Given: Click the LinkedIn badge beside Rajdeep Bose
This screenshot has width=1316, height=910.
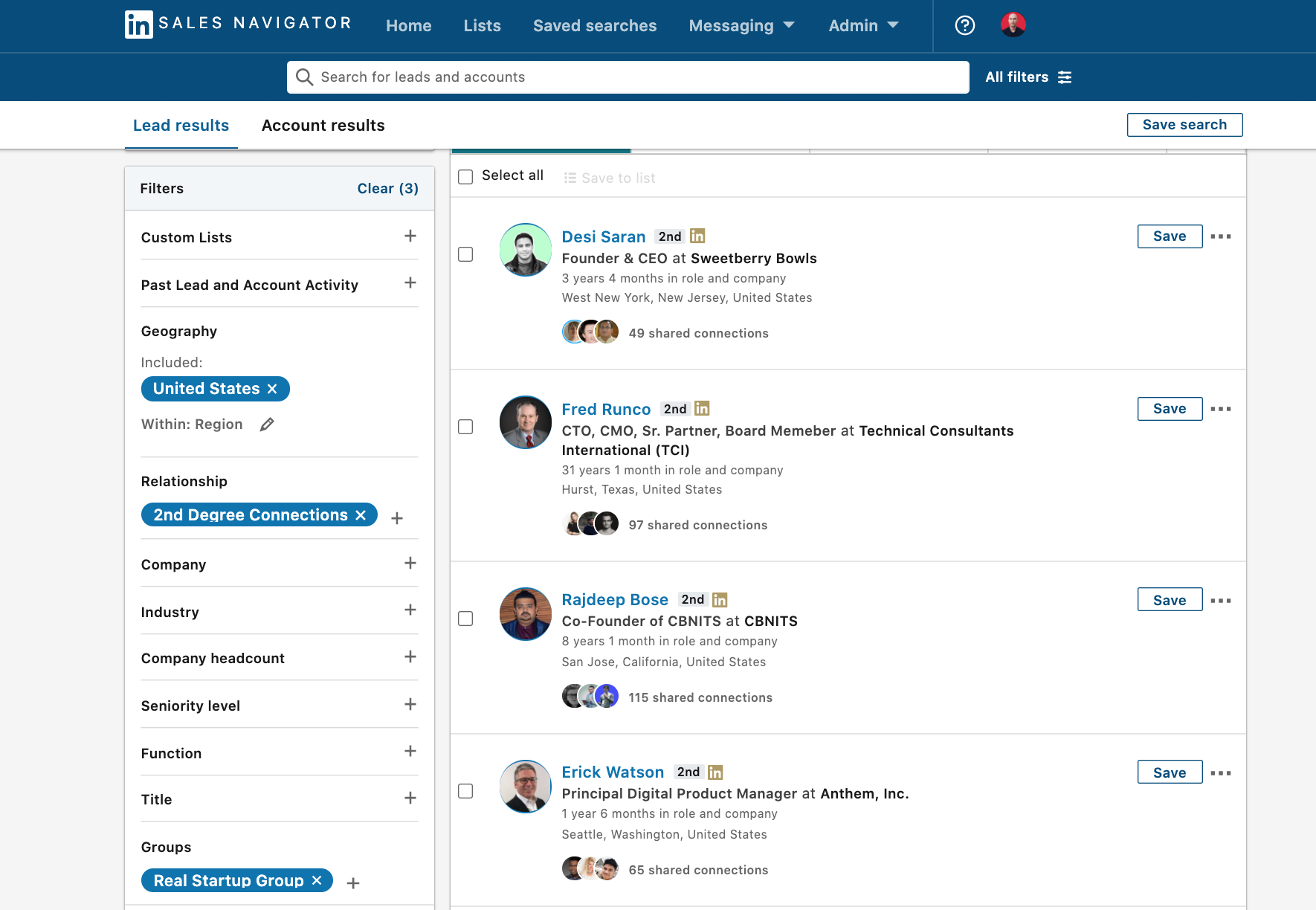Looking at the screenshot, I should pyautogui.click(x=720, y=600).
